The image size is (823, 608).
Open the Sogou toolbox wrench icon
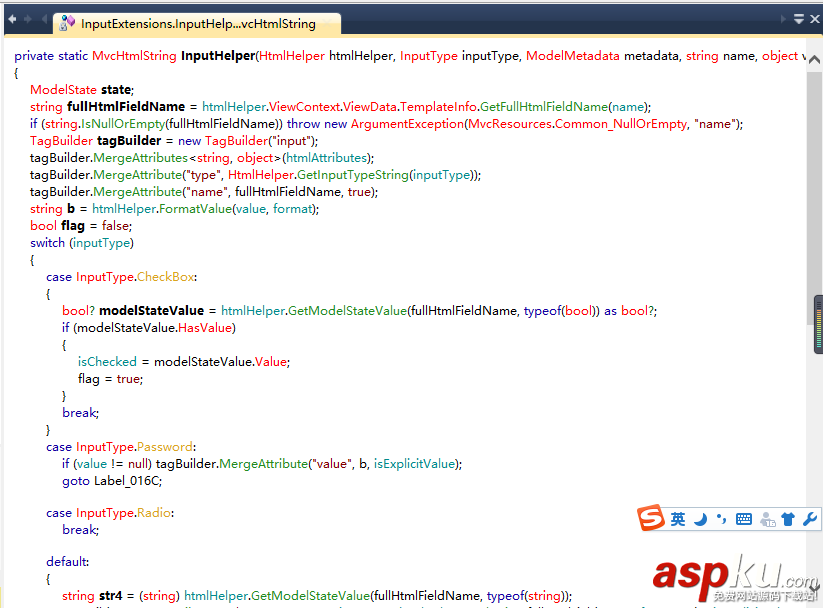click(x=808, y=518)
